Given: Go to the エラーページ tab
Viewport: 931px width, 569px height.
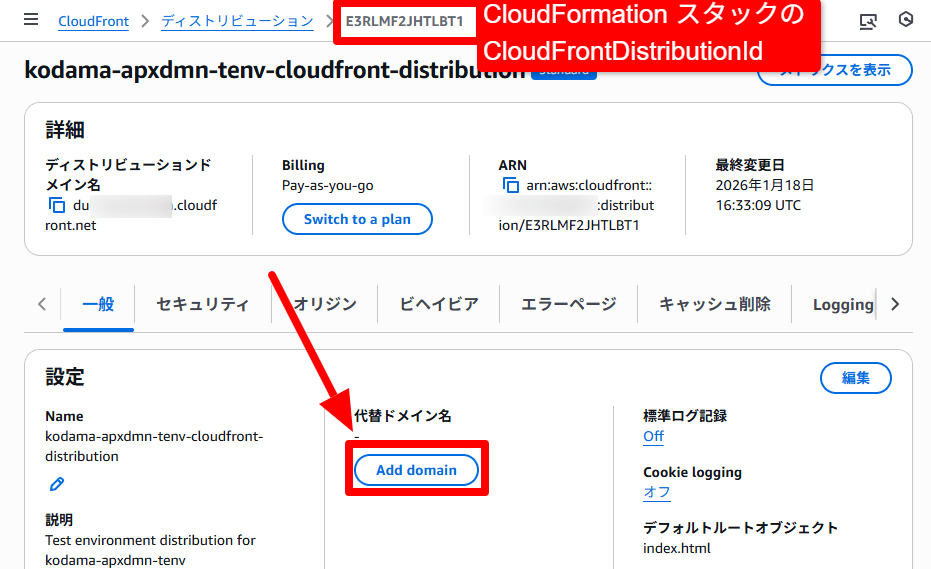Looking at the screenshot, I should (568, 305).
